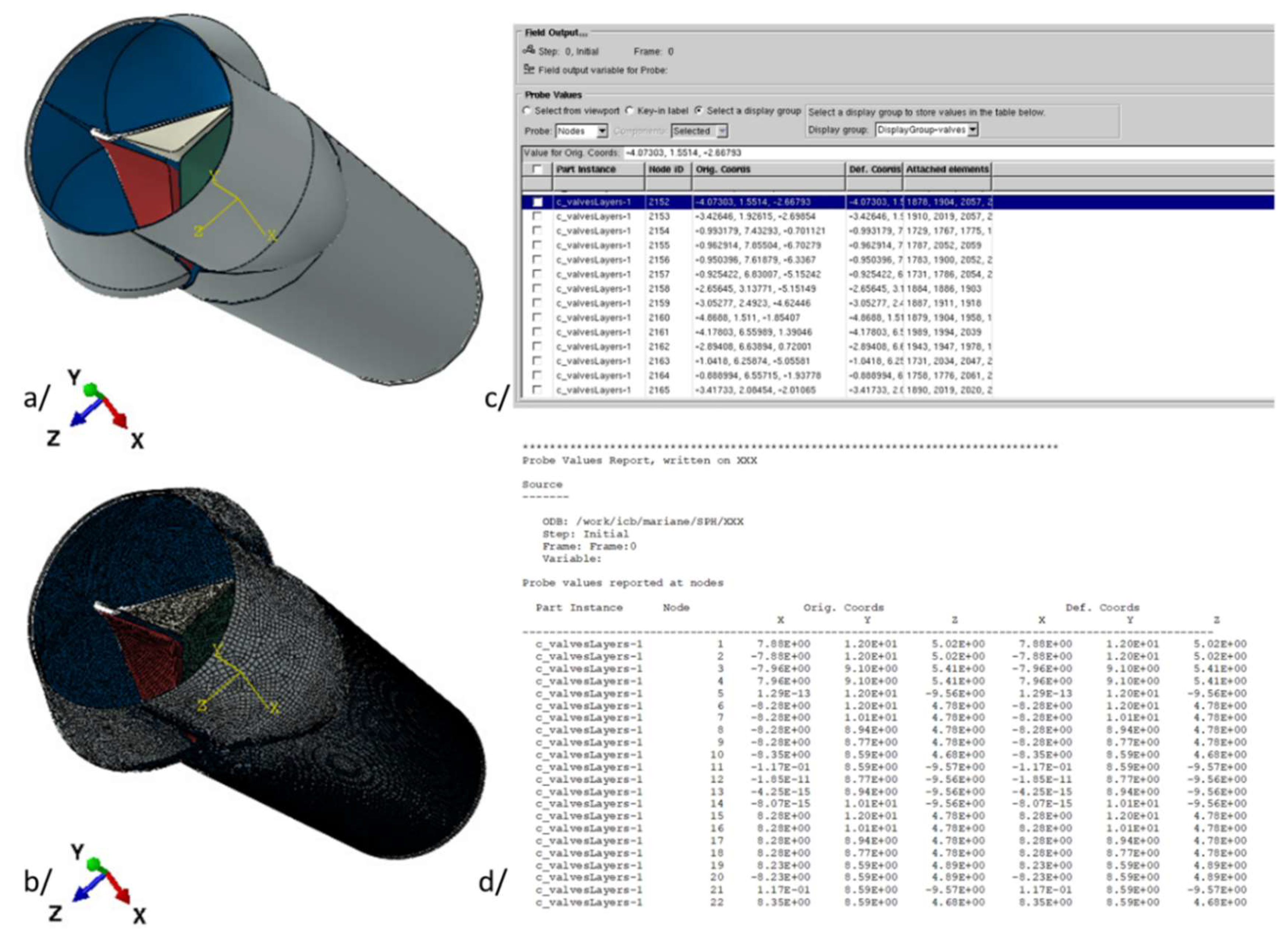Tick the checkbox for node 2153 row
The width and height of the screenshot is (1288, 938).
(x=537, y=216)
